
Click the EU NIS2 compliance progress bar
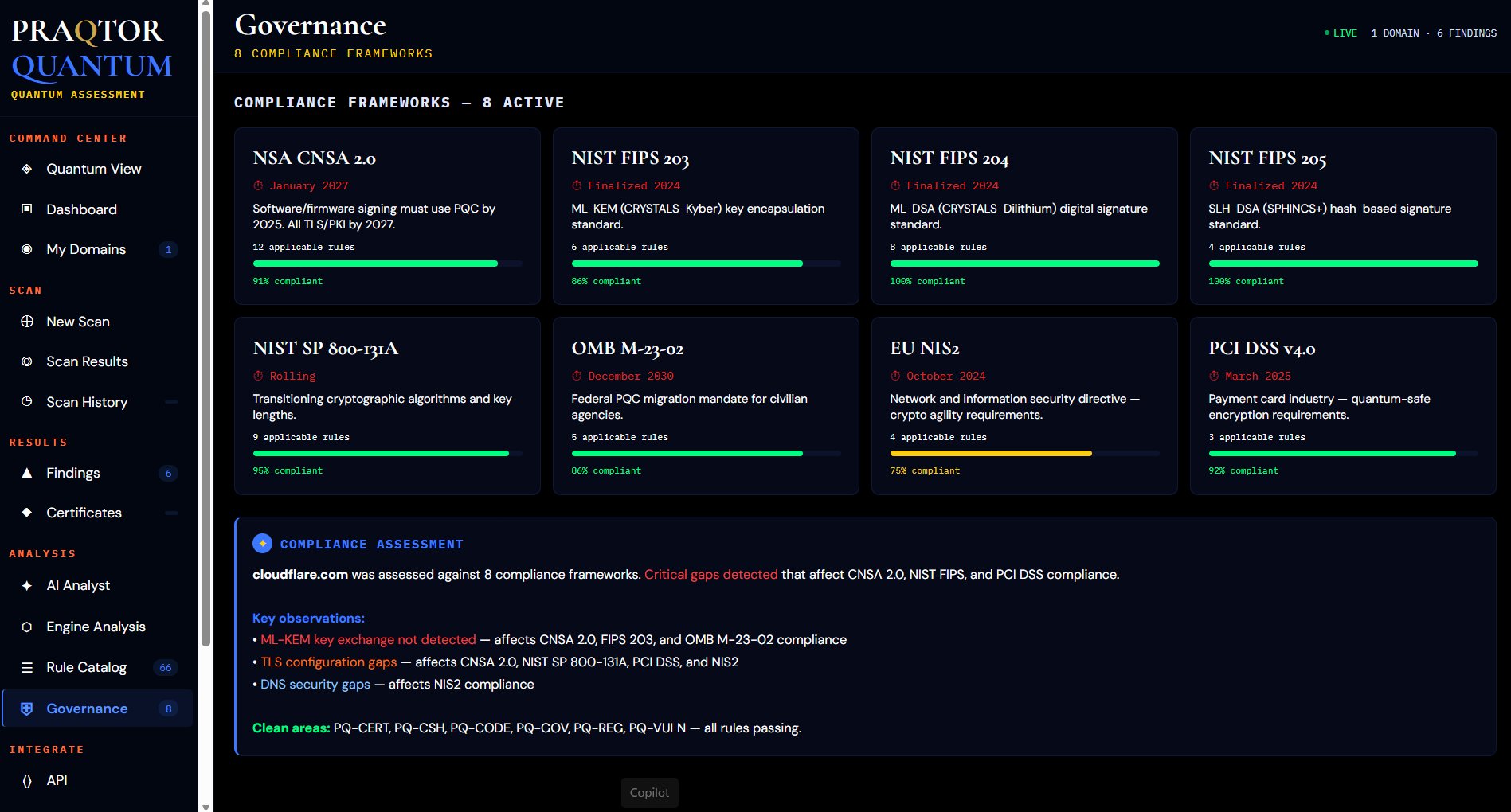pos(1024,453)
